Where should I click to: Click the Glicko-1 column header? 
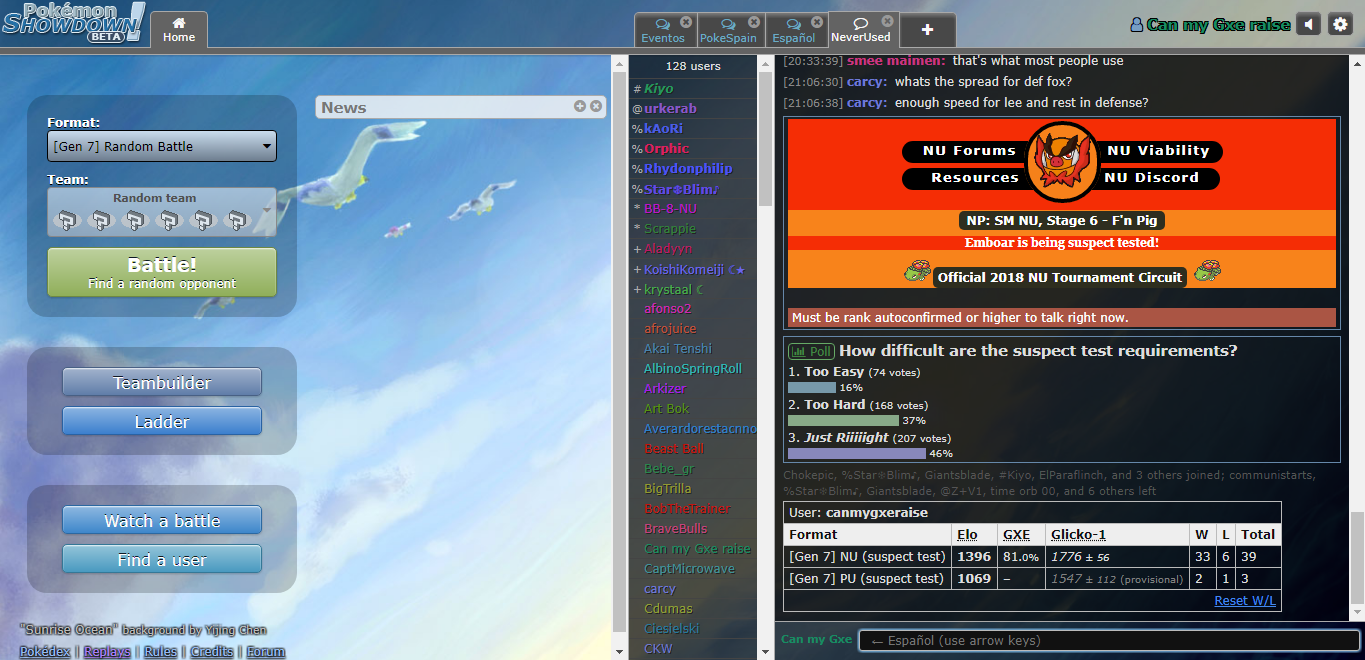tap(1078, 535)
